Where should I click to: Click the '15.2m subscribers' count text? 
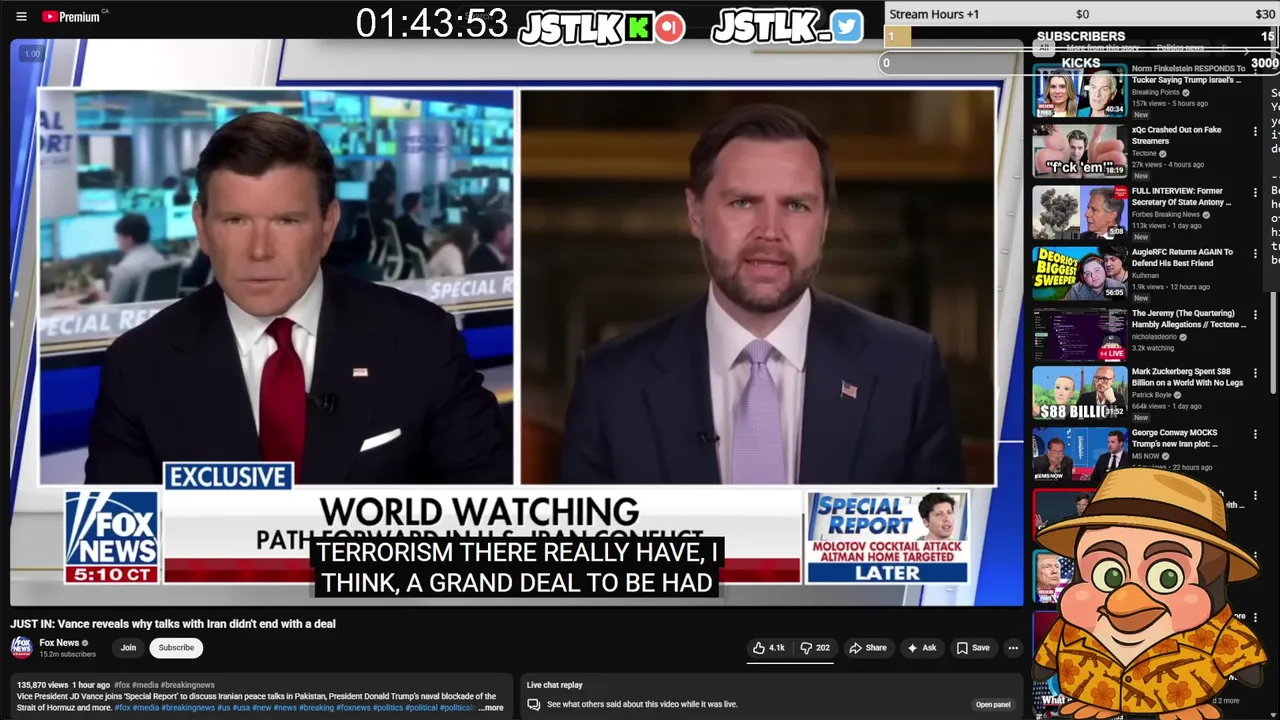(x=67, y=654)
